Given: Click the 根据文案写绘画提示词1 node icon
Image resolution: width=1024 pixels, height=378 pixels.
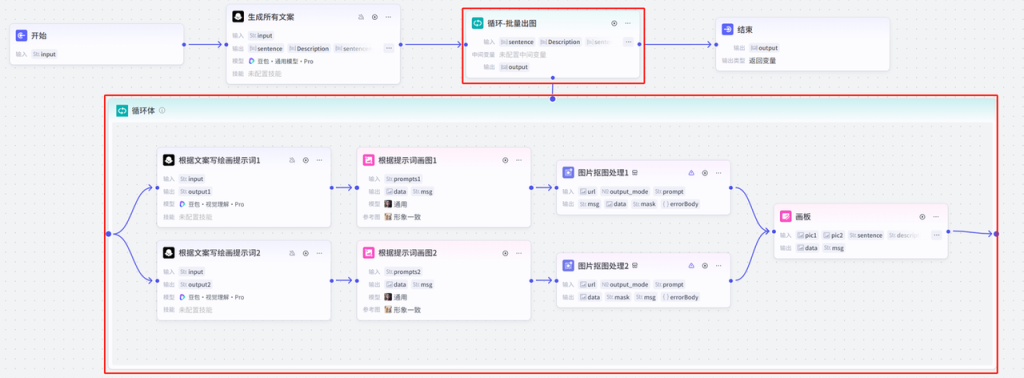Looking at the screenshot, I should click(x=168, y=160).
